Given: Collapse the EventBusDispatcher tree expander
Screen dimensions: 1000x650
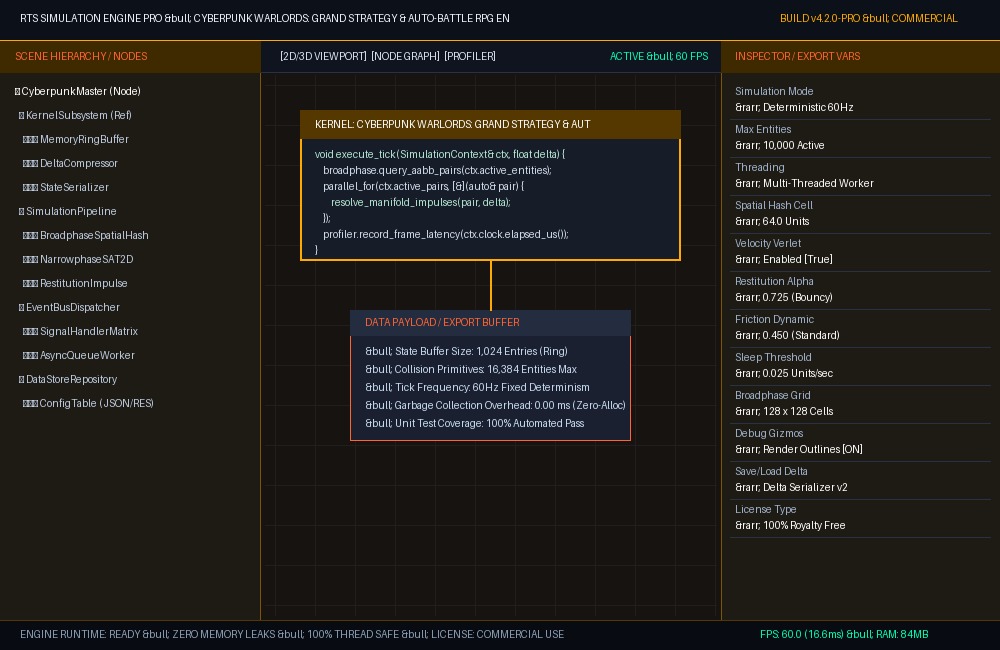Looking at the screenshot, I should (22, 307).
